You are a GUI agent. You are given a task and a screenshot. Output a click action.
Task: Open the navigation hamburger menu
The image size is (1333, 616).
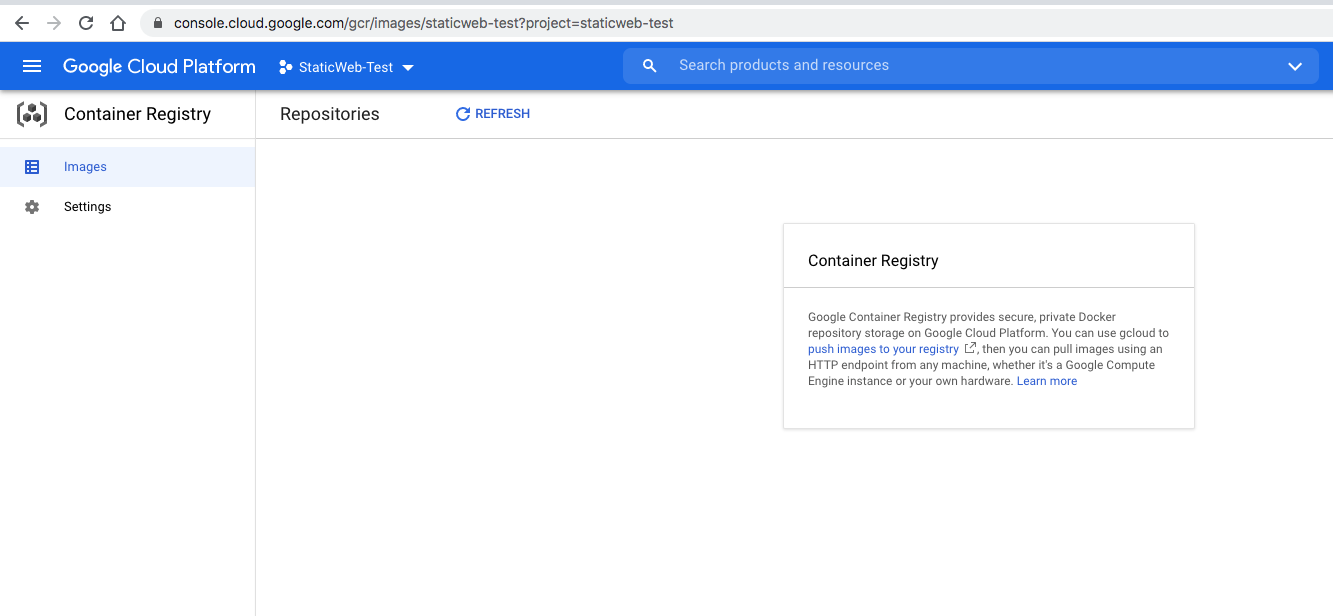(31, 66)
